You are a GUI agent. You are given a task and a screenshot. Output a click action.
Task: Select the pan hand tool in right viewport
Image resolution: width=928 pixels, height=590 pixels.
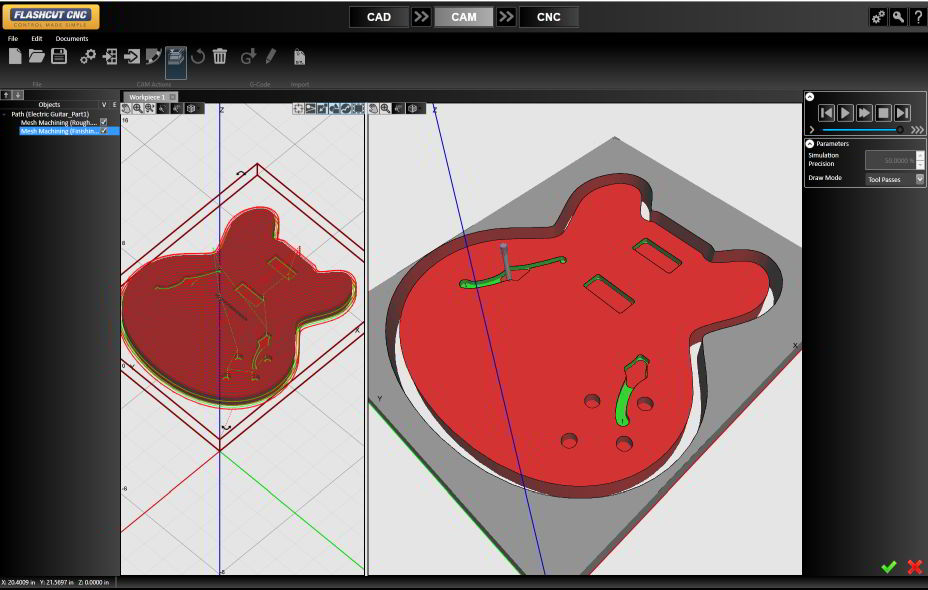[373, 108]
